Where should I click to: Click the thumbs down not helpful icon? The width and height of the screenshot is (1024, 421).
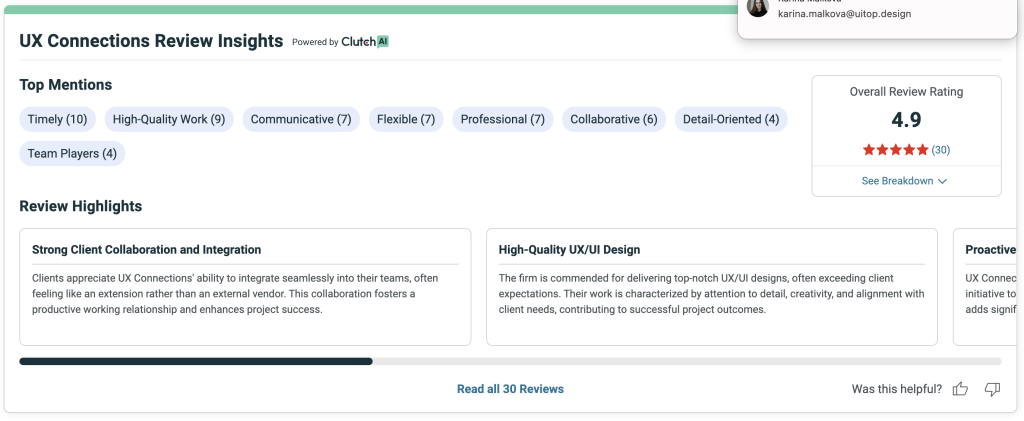click(x=992, y=389)
